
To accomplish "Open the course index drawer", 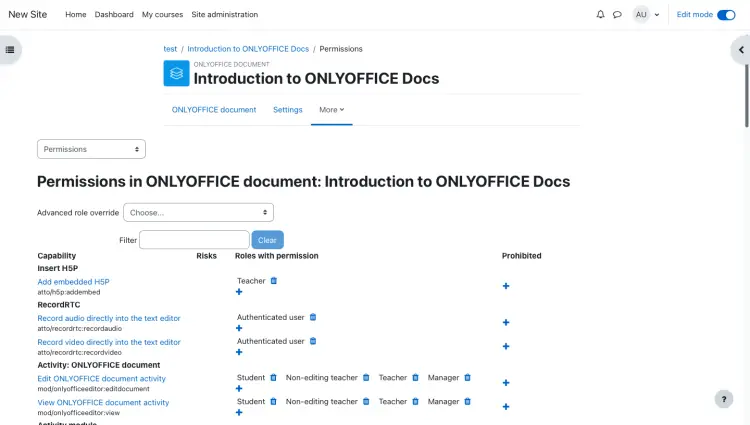I will pos(10,50).
